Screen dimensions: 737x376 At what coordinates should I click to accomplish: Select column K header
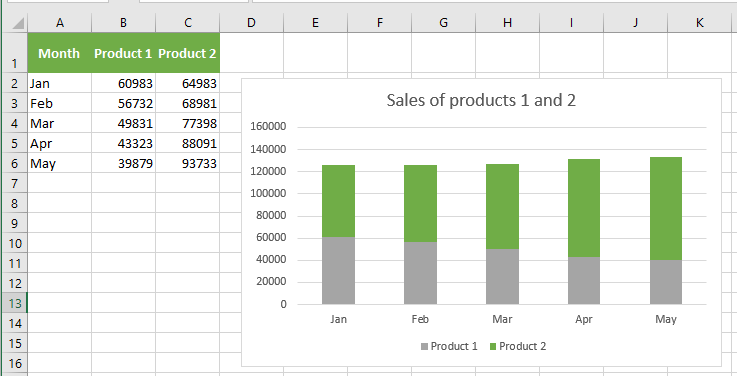pos(699,23)
